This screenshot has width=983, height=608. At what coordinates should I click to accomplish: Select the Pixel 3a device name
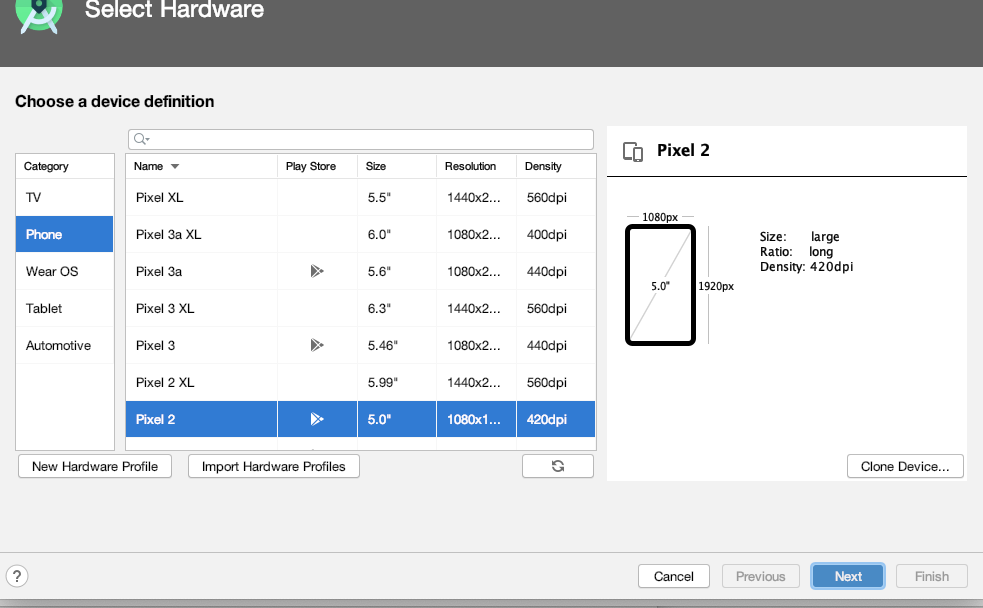click(x=159, y=271)
